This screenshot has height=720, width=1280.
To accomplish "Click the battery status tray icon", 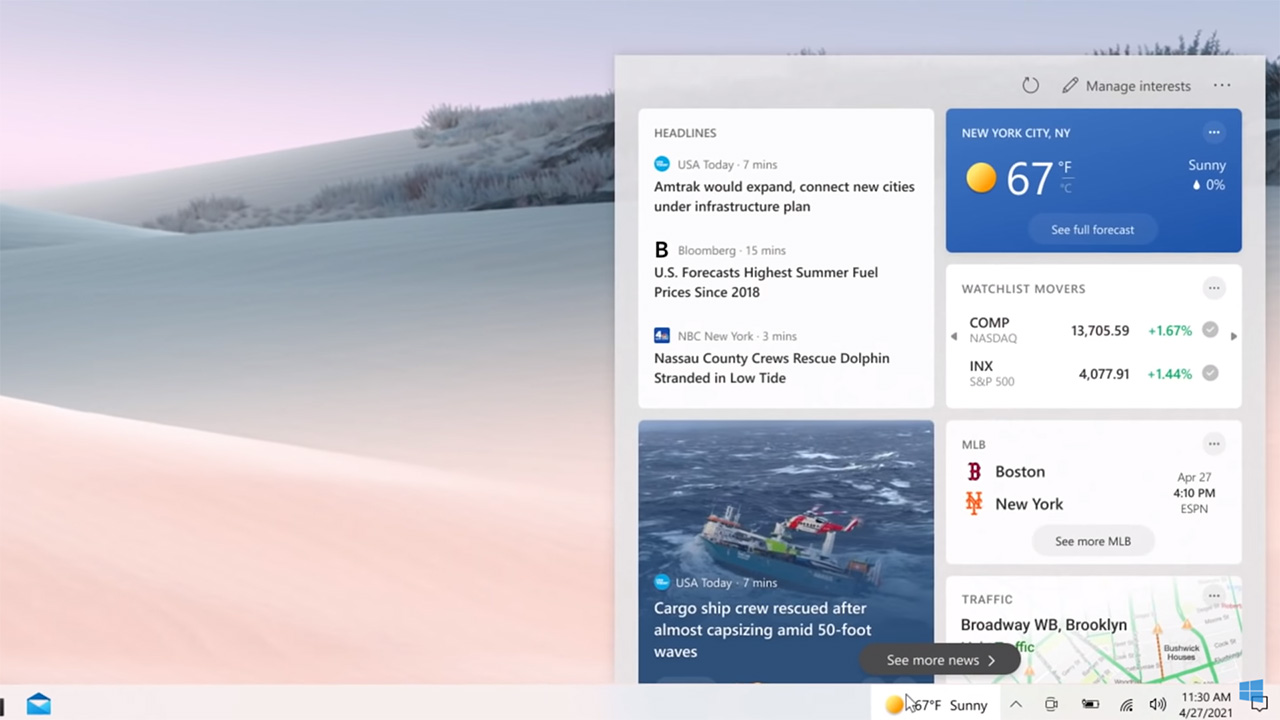I will point(1090,705).
